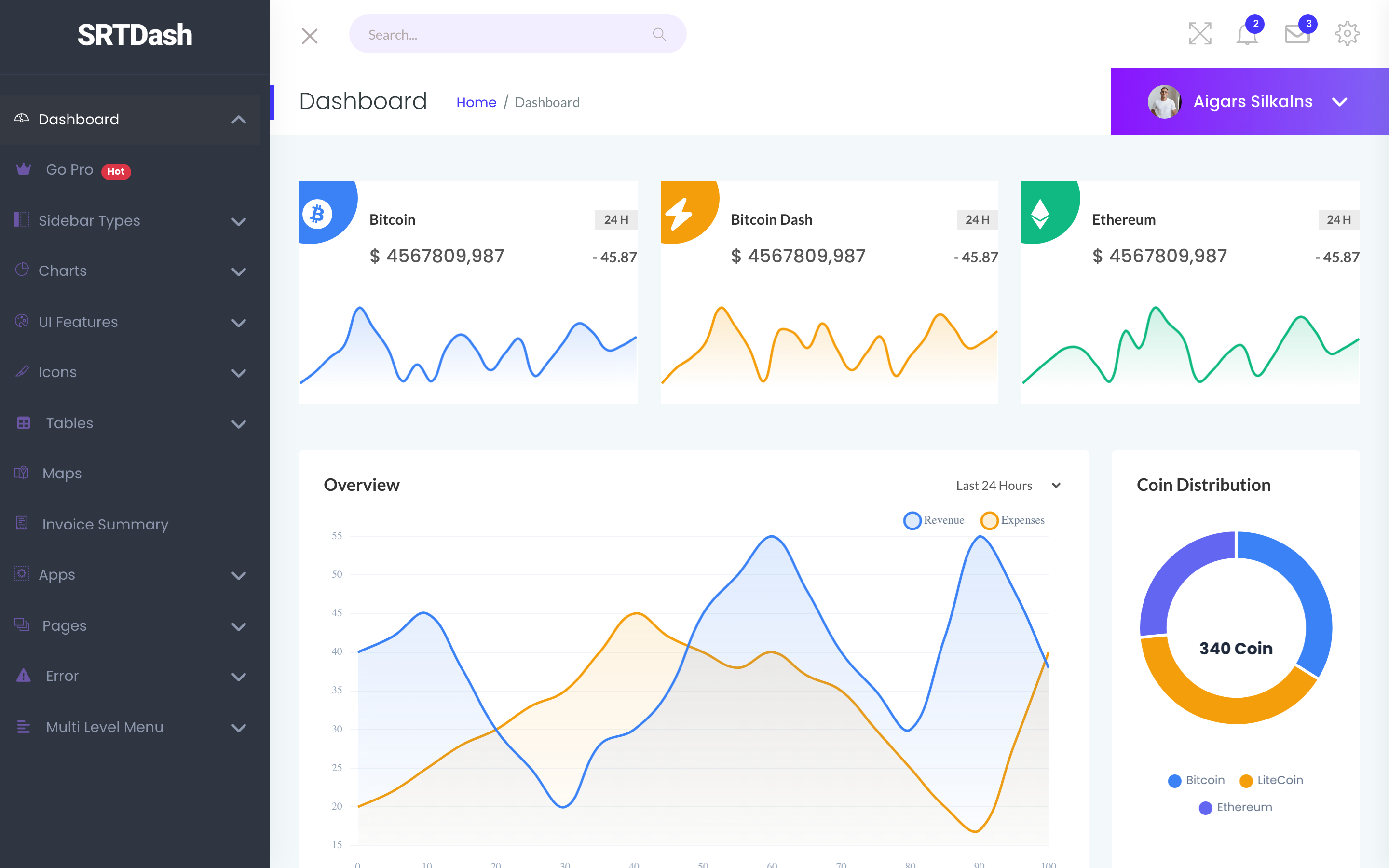Screen dimensions: 1389x868
Task: Click the Sidebar Types layout icon
Action: coord(22,219)
